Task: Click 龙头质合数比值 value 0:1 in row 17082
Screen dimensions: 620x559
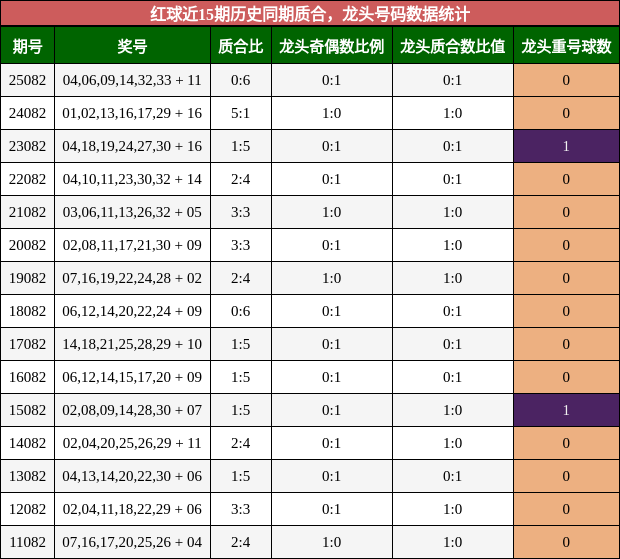Action: point(453,344)
